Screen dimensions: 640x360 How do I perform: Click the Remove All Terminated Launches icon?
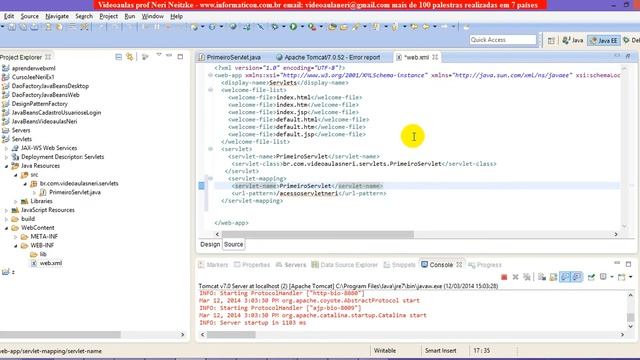pos(527,277)
